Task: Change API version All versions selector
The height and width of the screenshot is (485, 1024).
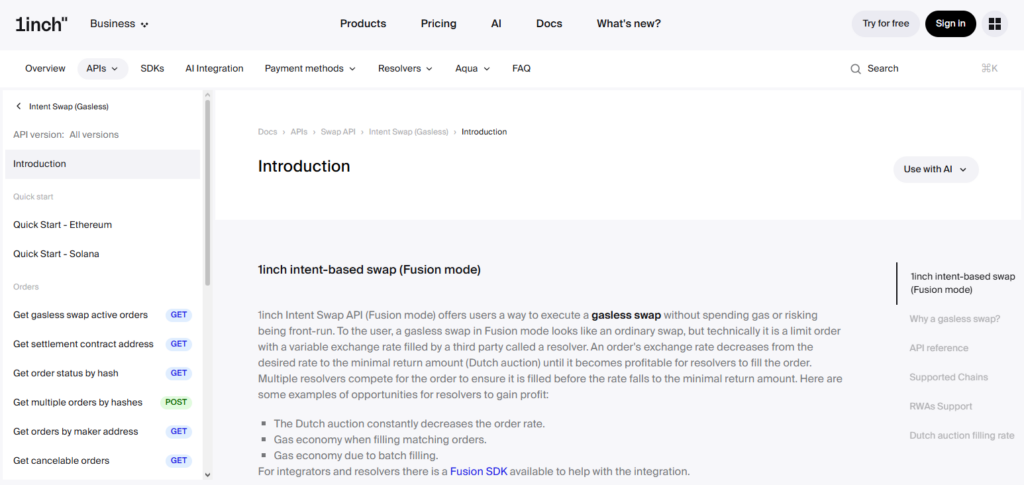Action: coord(66,134)
